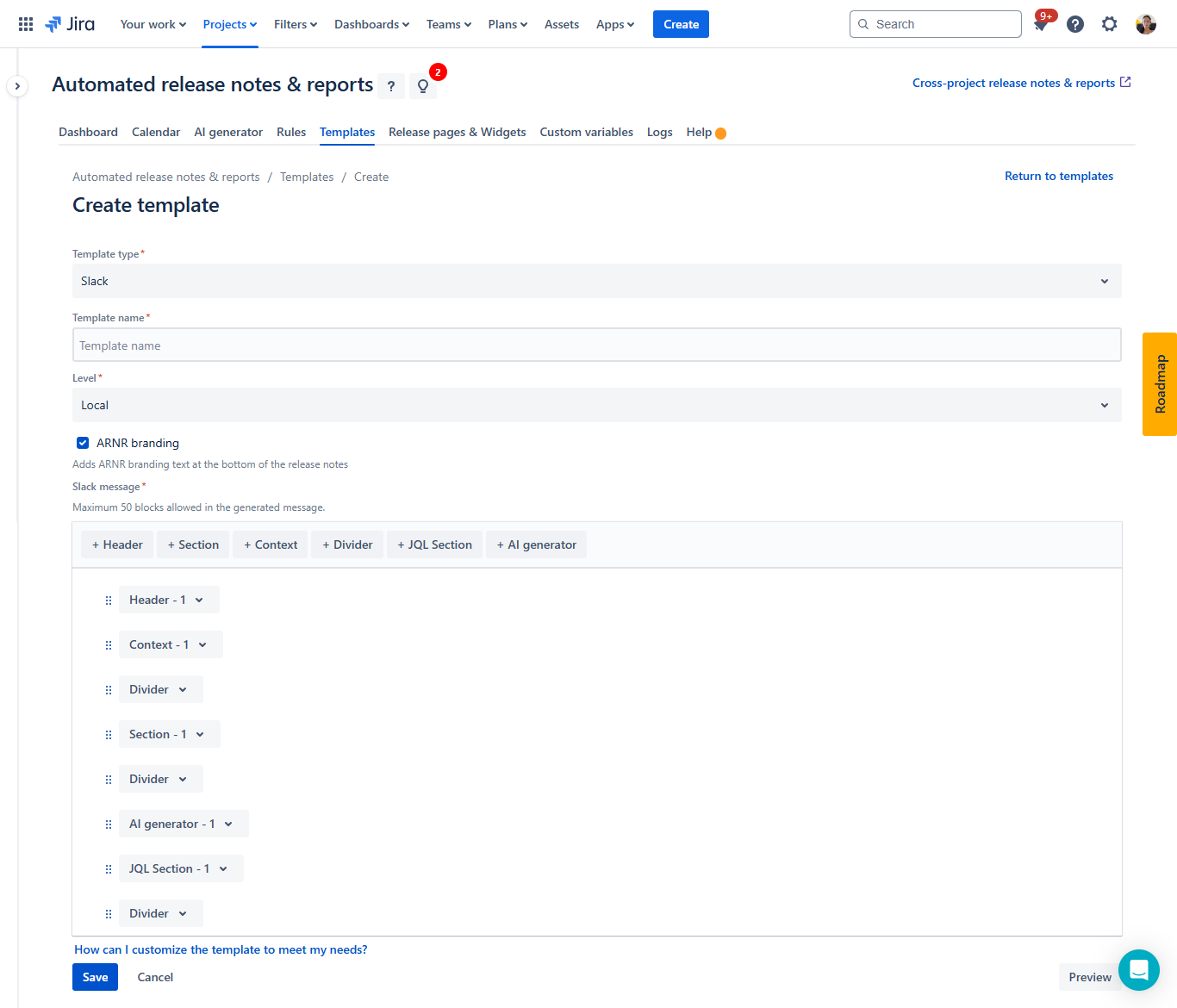Expand the JQL Section - 1 block
Viewport: 1177px width, 1008px height.
click(181, 868)
